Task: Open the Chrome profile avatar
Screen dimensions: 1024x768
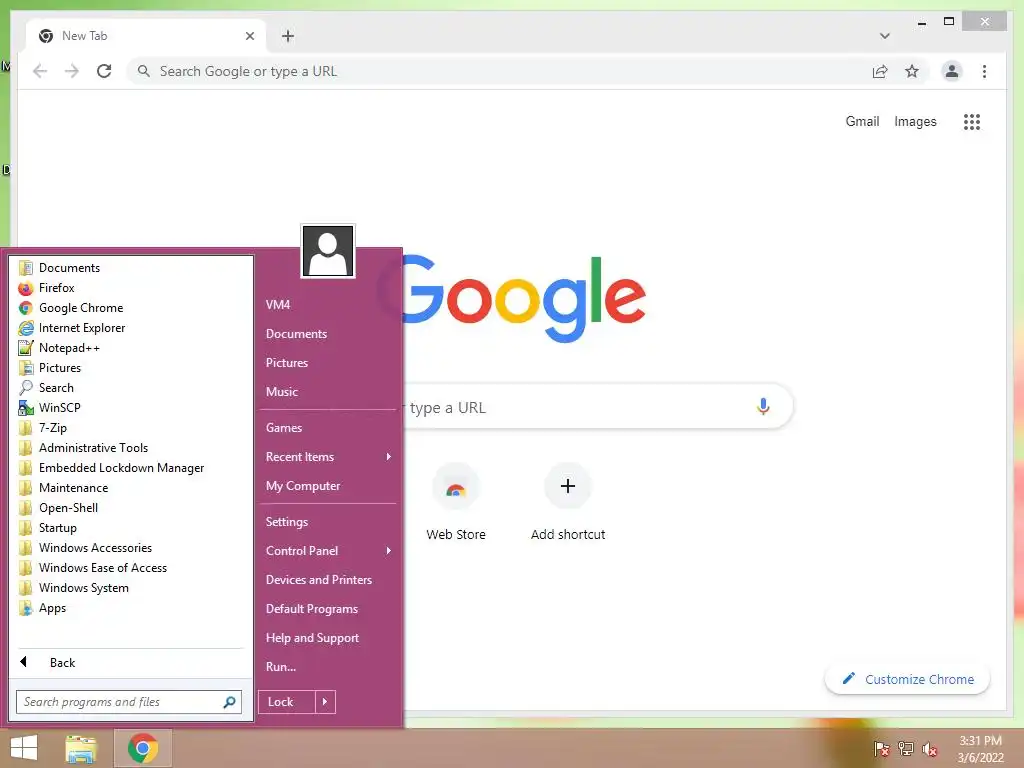Action: coord(952,71)
